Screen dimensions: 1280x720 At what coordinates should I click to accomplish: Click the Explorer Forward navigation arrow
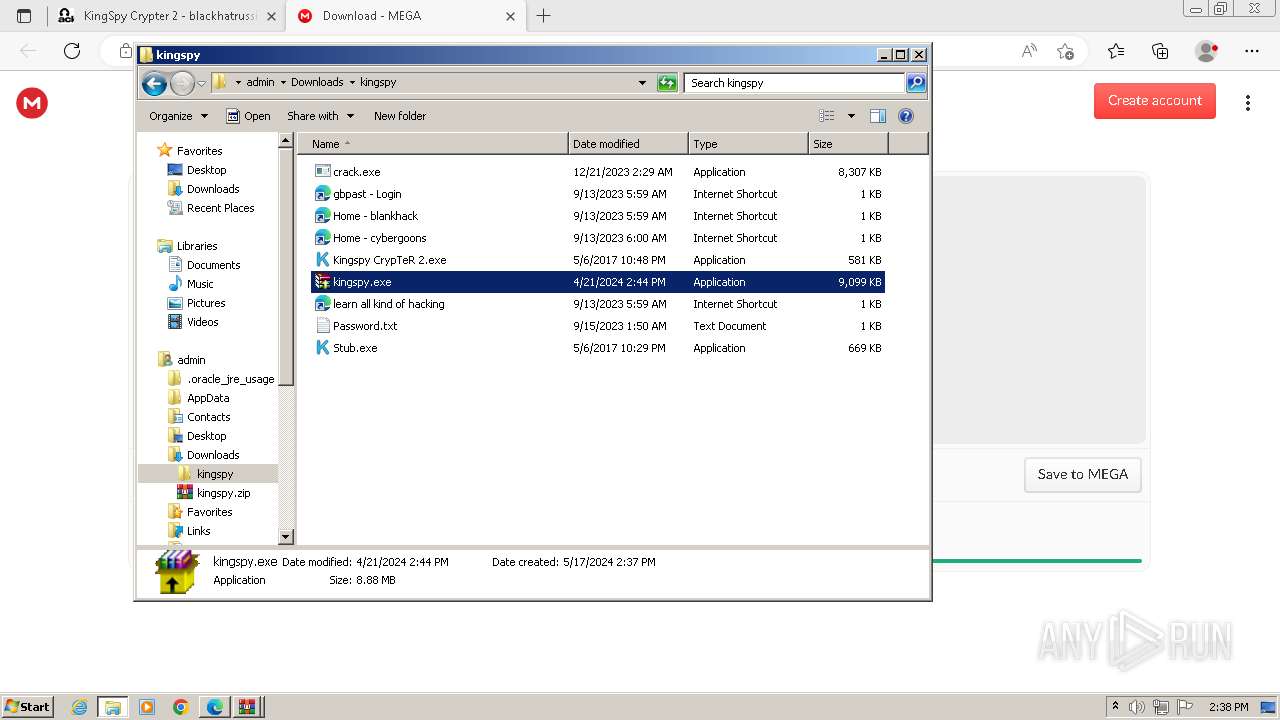click(182, 83)
